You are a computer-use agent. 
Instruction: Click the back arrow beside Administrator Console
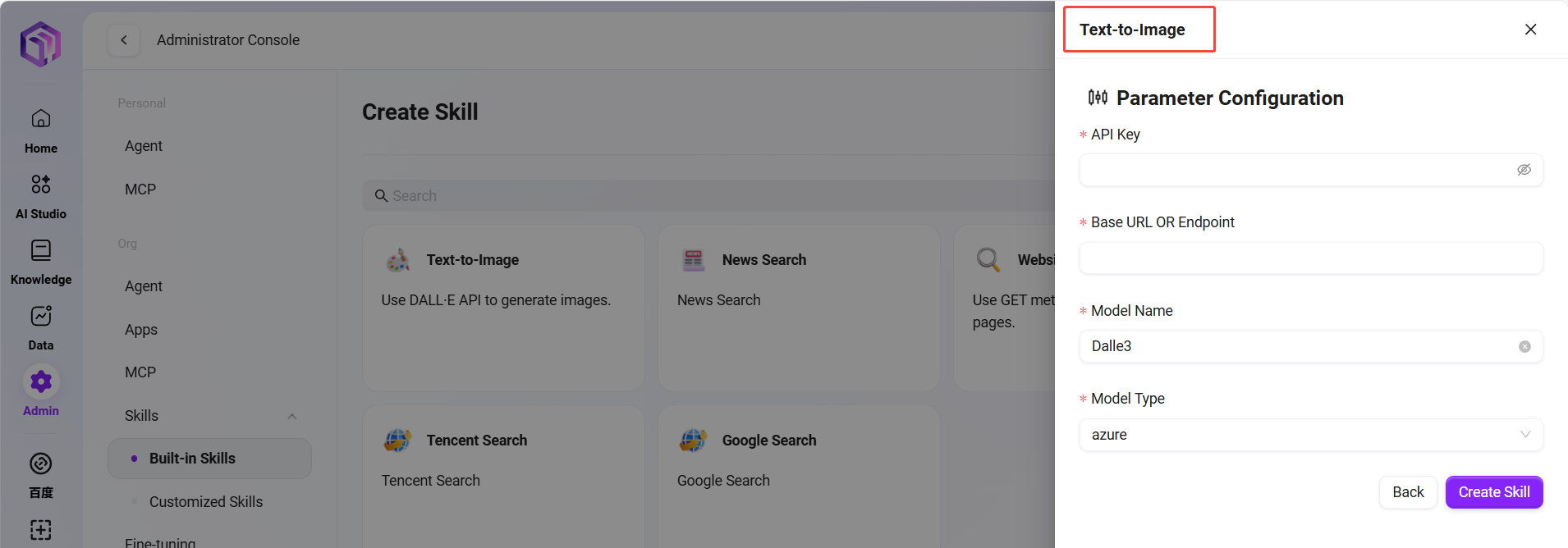click(x=124, y=40)
